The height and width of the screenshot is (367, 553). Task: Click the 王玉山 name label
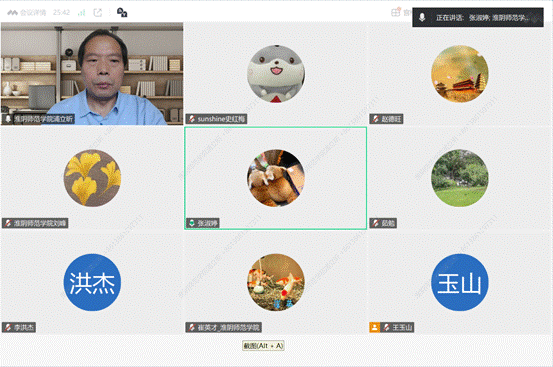pyautogui.click(x=402, y=328)
